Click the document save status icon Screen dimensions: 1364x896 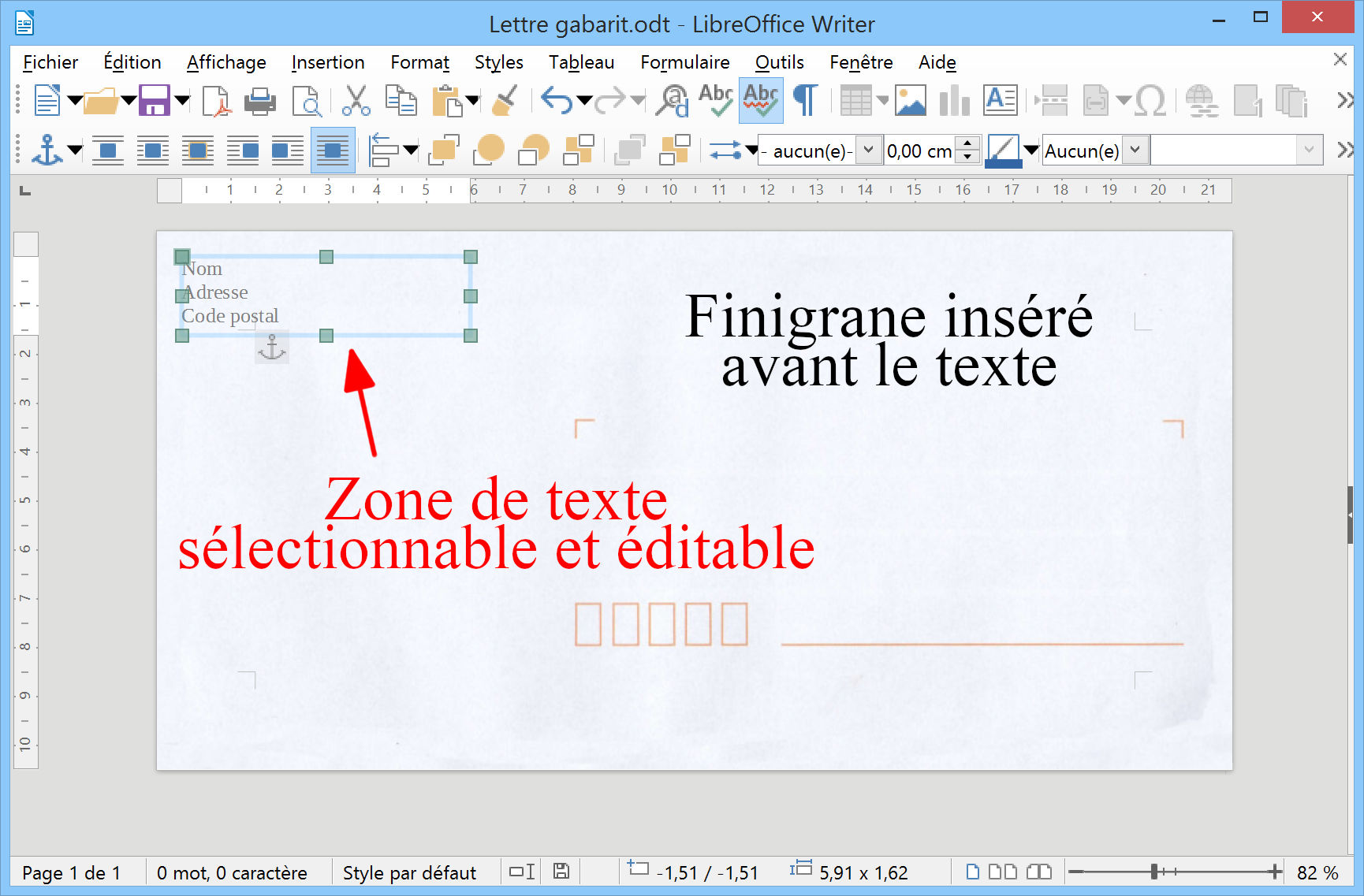pyautogui.click(x=561, y=872)
